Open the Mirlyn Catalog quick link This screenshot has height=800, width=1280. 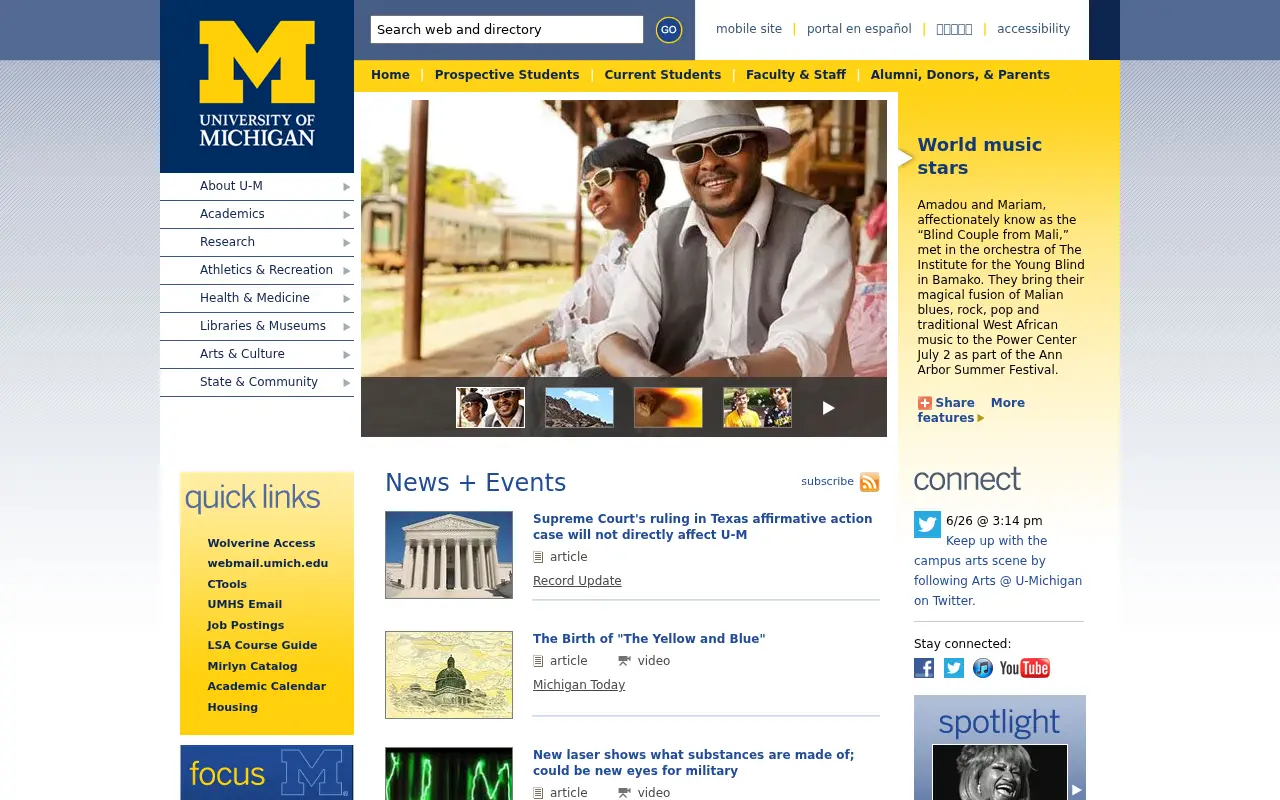click(x=252, y=666)
